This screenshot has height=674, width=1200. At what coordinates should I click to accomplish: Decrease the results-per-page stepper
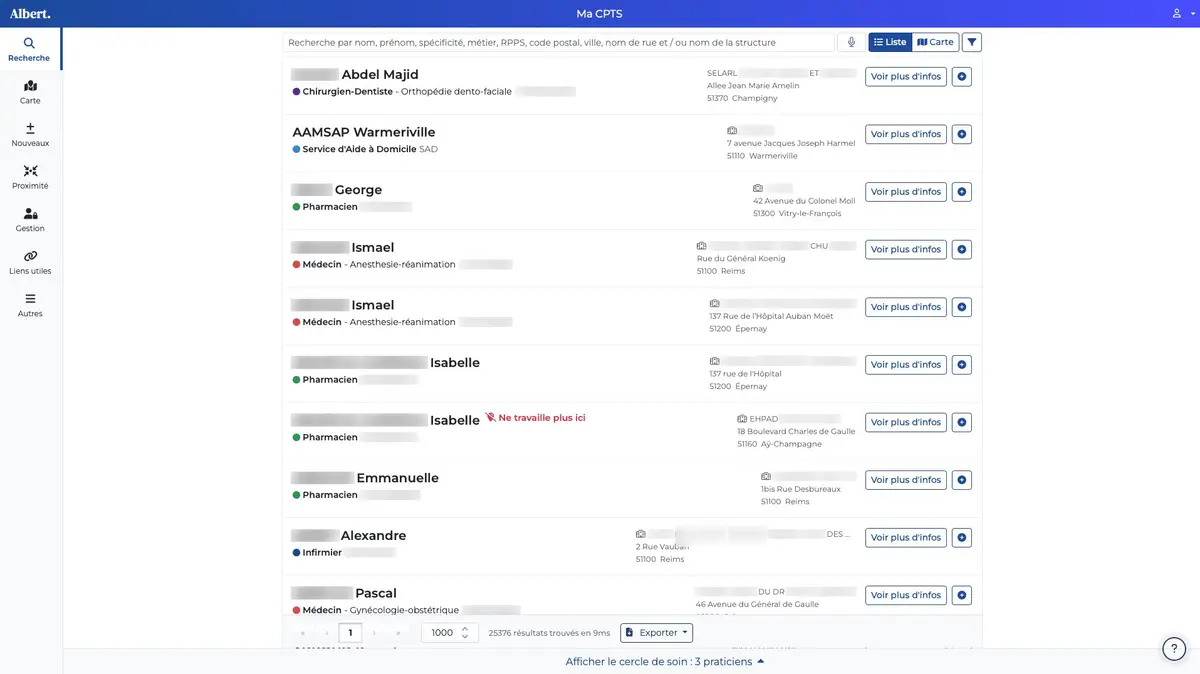(x=464, y=637)
